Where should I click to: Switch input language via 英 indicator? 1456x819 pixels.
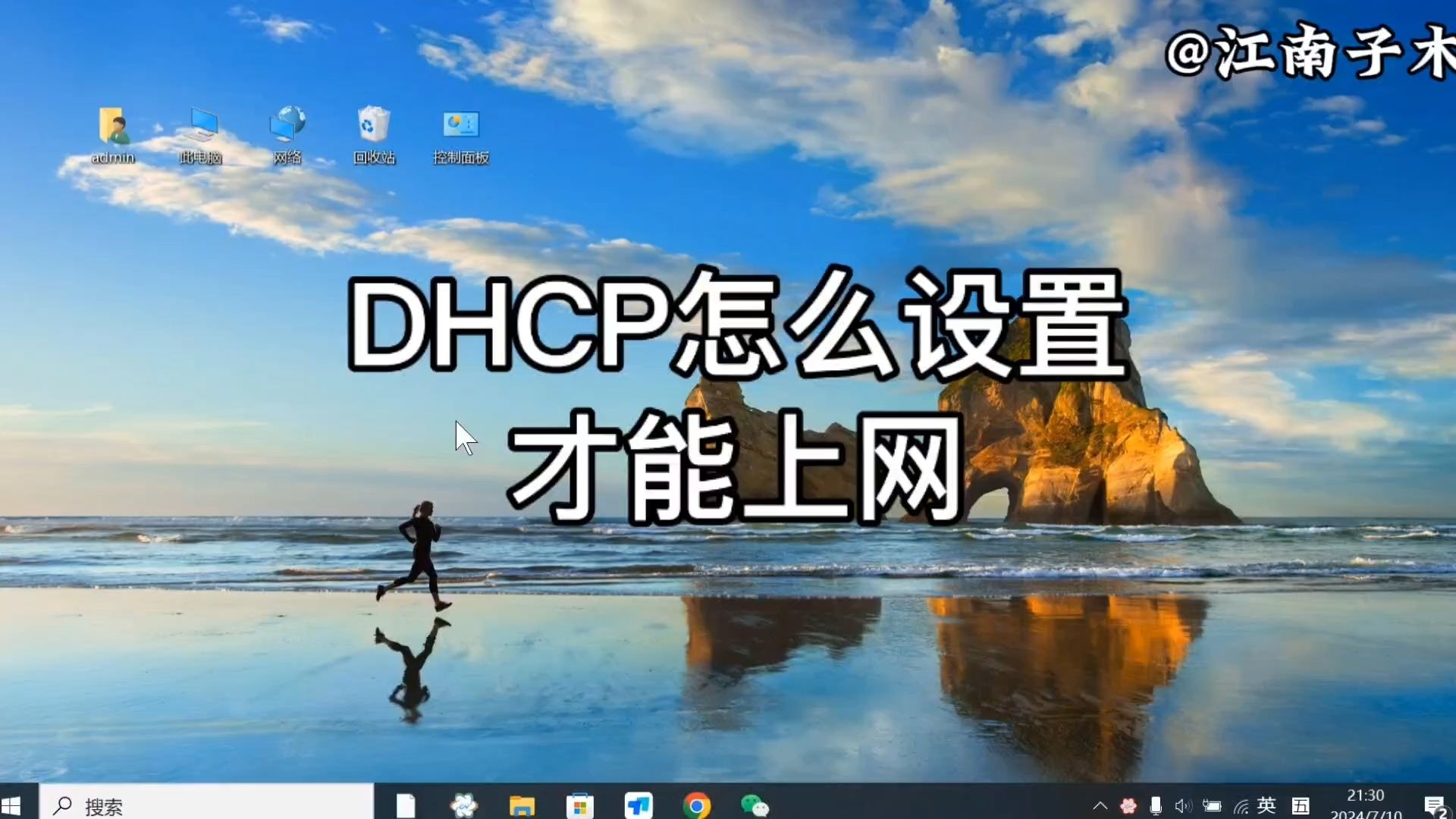pyautogui.click(x=1266, y=805)
